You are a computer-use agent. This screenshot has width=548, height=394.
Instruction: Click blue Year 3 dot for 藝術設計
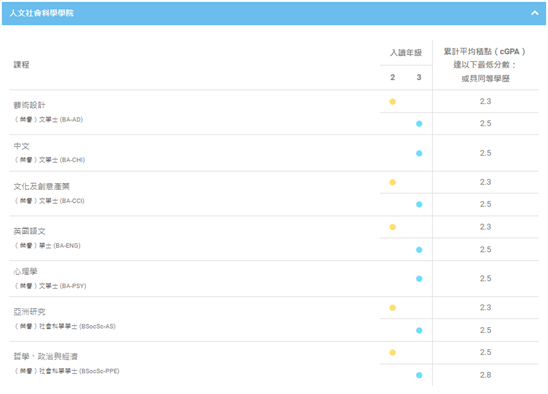419,124
